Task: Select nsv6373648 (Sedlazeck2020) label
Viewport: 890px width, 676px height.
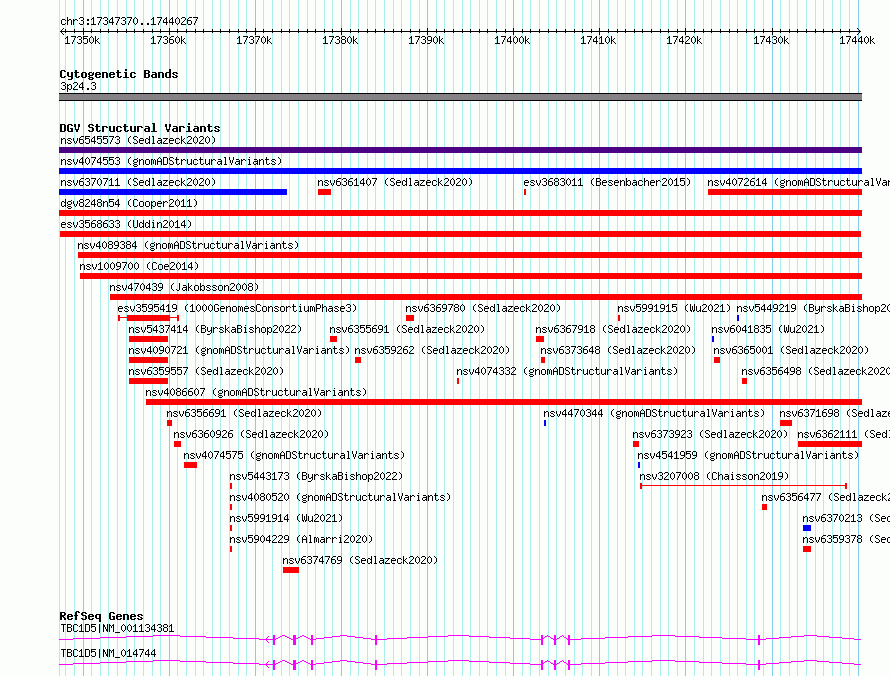Action: click(618, 350)
